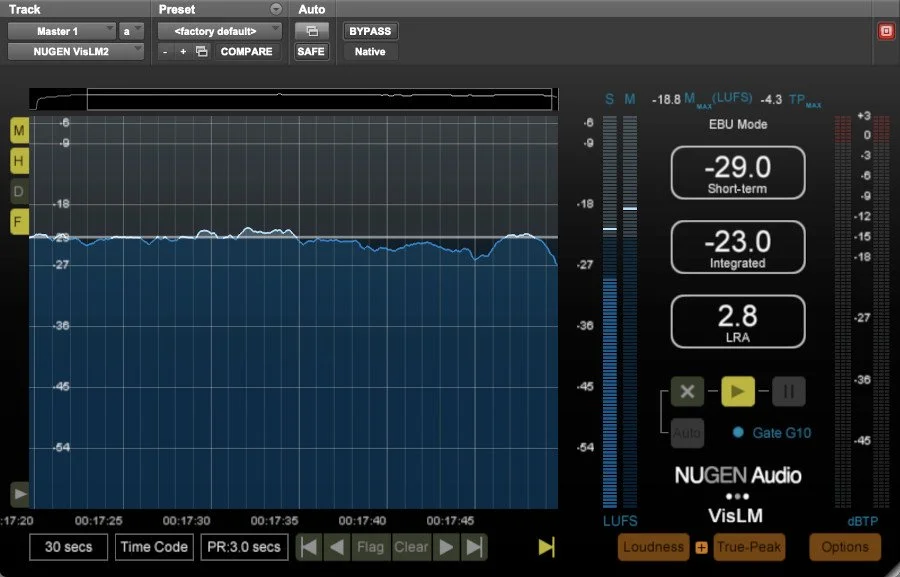Image resolution: width=900 pixels, height=577 pixels.
Task: Change the Time Code display mode
Action: pyautogui.click(x=154, y=547)
